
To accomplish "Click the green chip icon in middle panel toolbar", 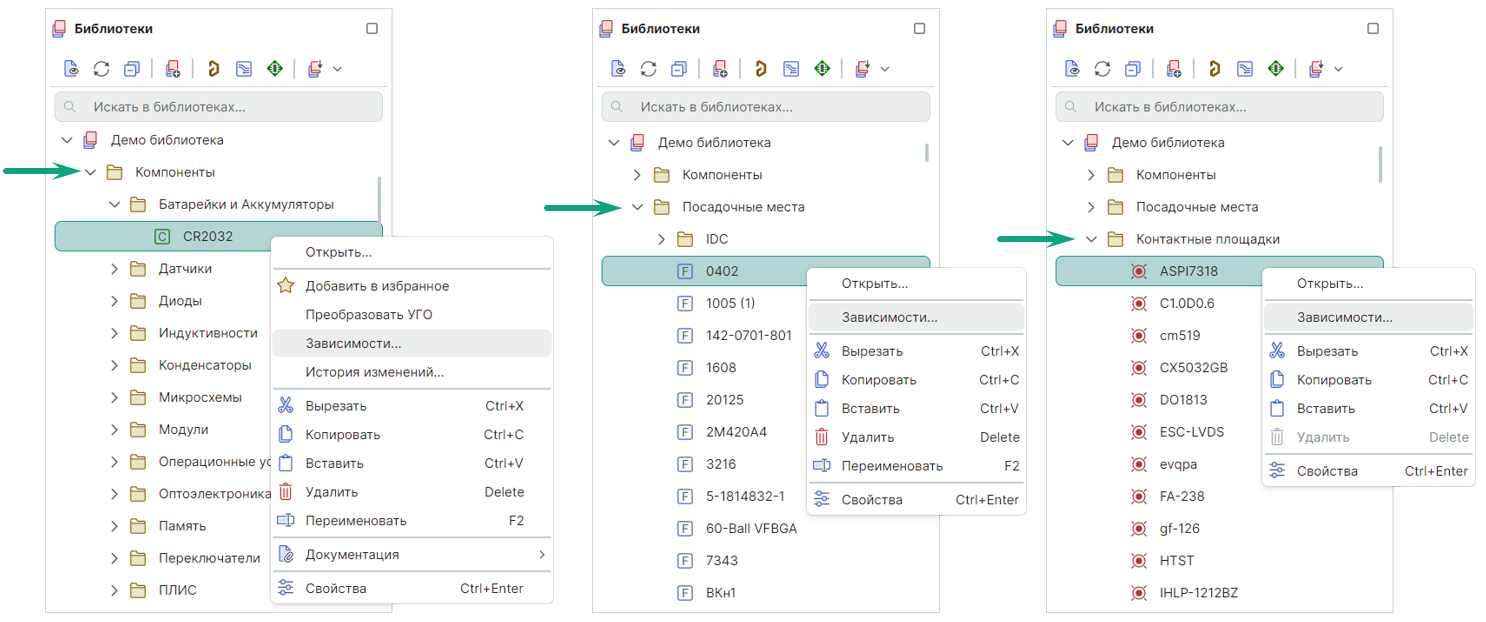I will click(822, 69).
